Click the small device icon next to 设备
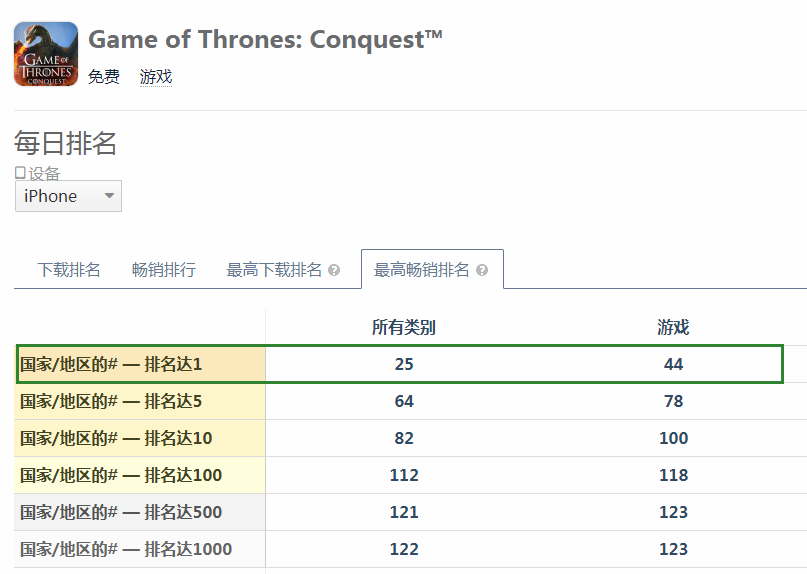The image size is (807, 574). pyautogui.click(x=20, y=172)
